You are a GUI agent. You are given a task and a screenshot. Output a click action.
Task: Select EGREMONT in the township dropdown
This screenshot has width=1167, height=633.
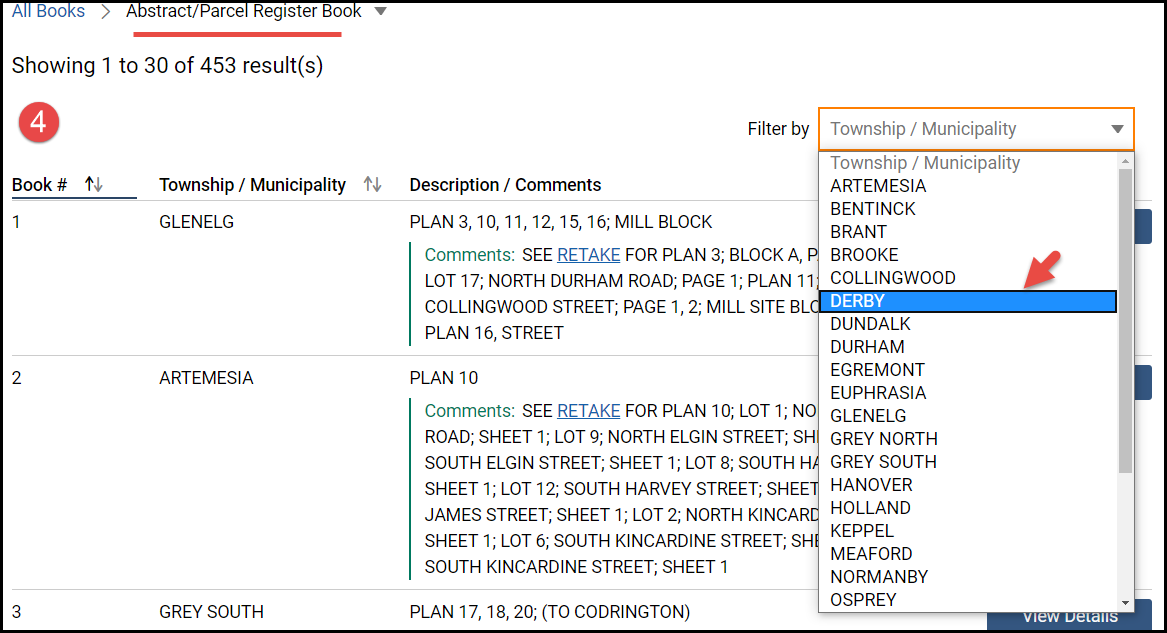point(877,370)
